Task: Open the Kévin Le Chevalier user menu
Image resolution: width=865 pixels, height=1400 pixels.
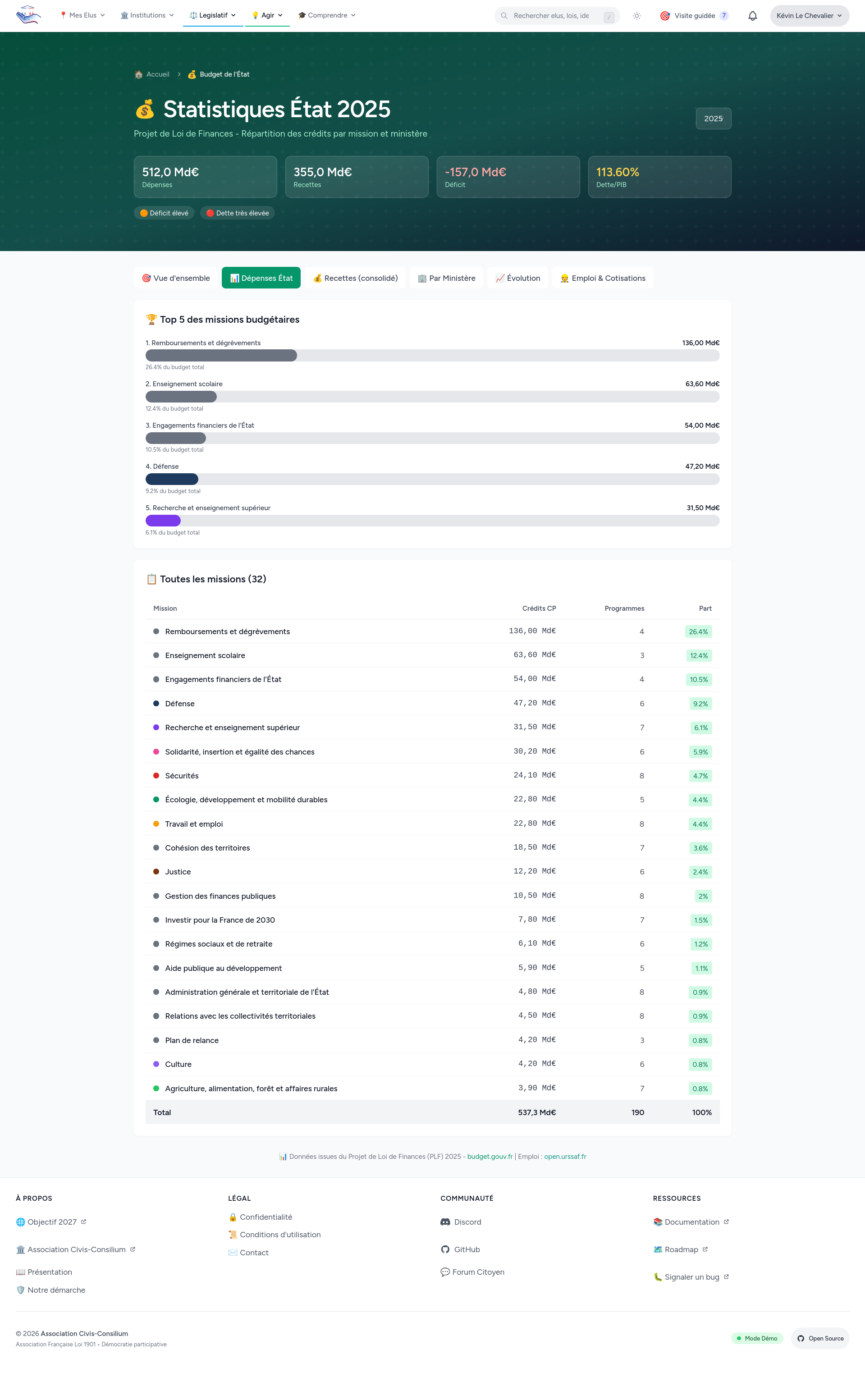Action: pyautogui.click(x=809, y=16)
